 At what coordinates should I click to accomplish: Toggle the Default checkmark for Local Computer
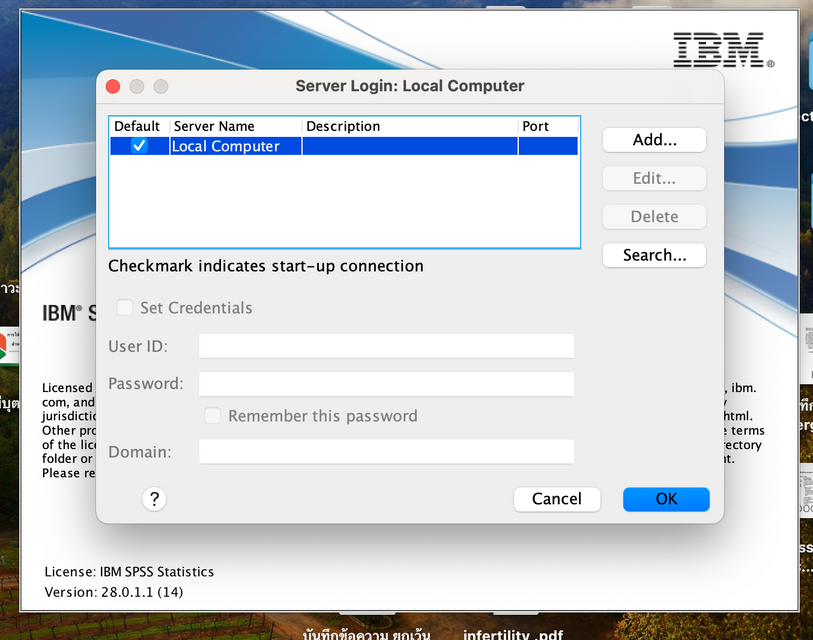[x=139, y=146]
